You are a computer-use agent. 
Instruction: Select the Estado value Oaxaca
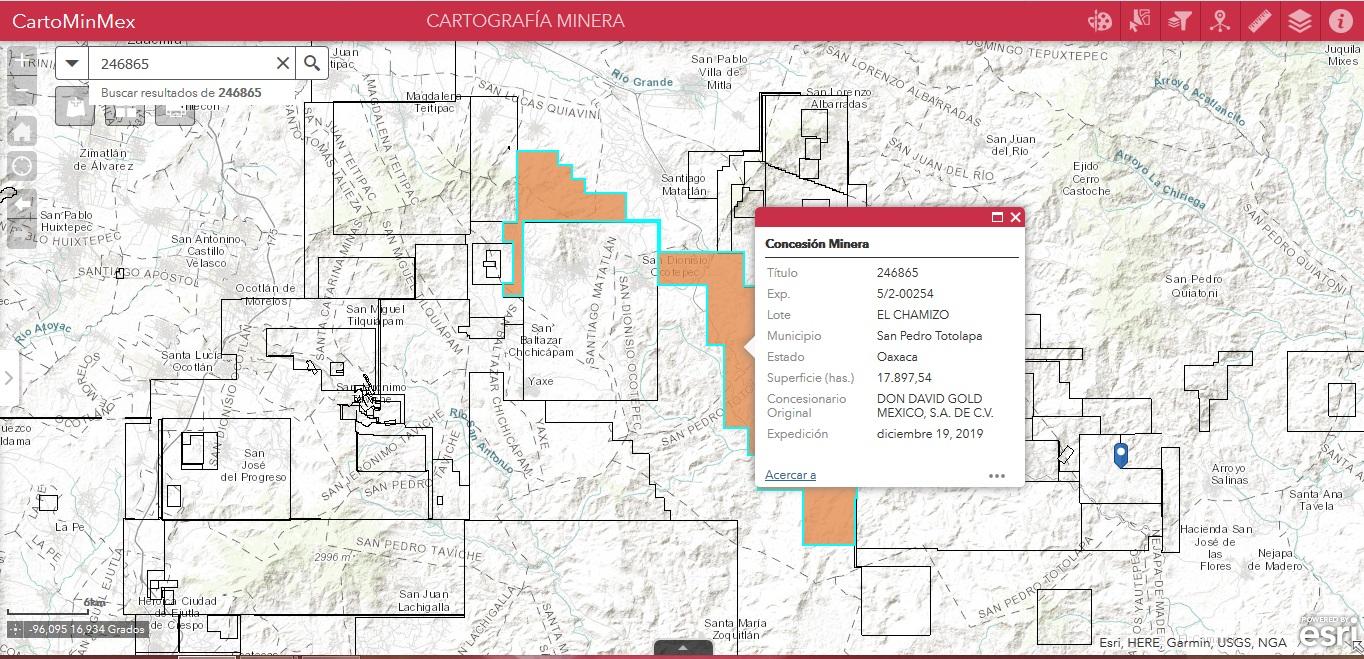[x=897, y=357]
